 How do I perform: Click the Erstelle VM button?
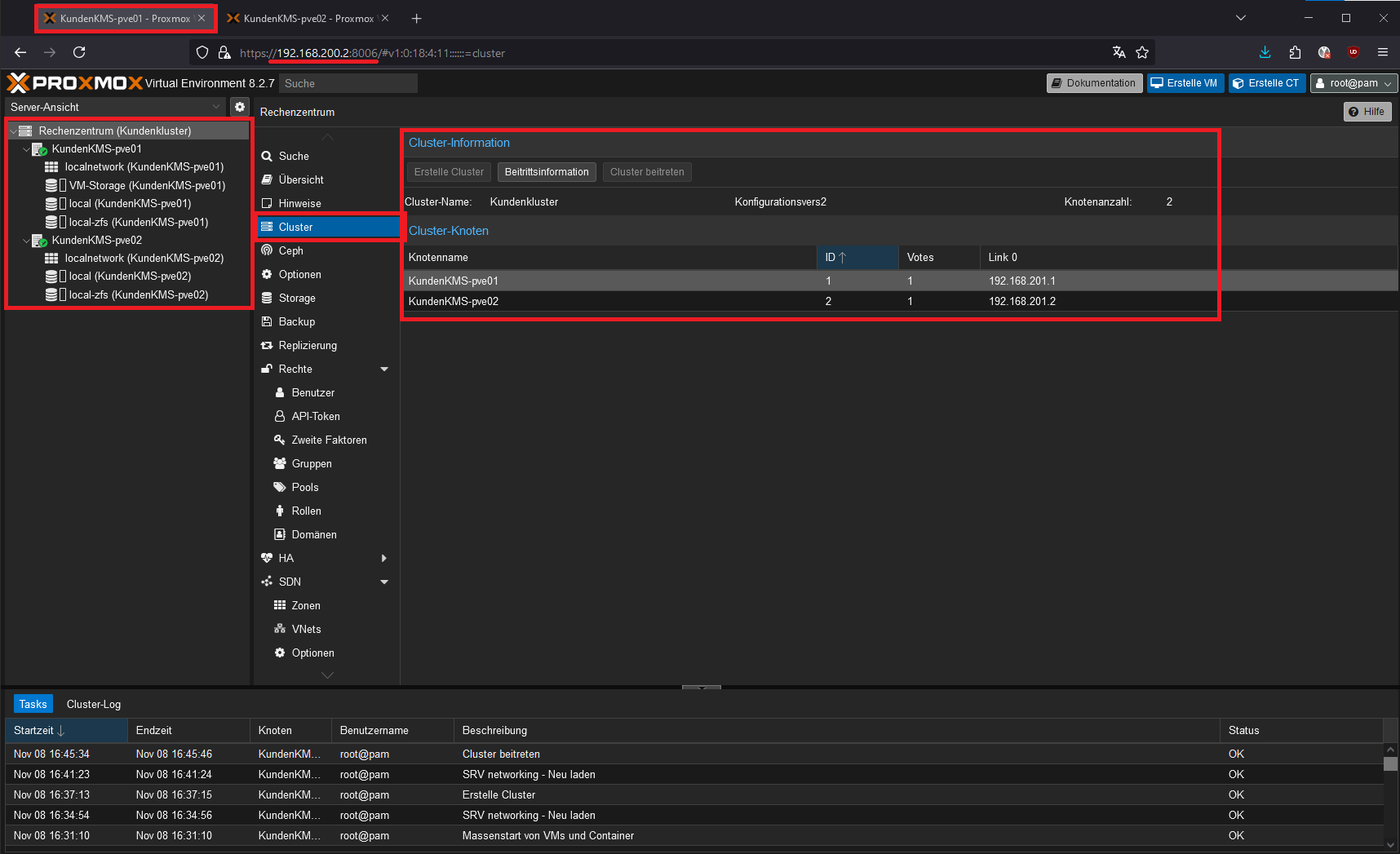tap(1185, 83)
